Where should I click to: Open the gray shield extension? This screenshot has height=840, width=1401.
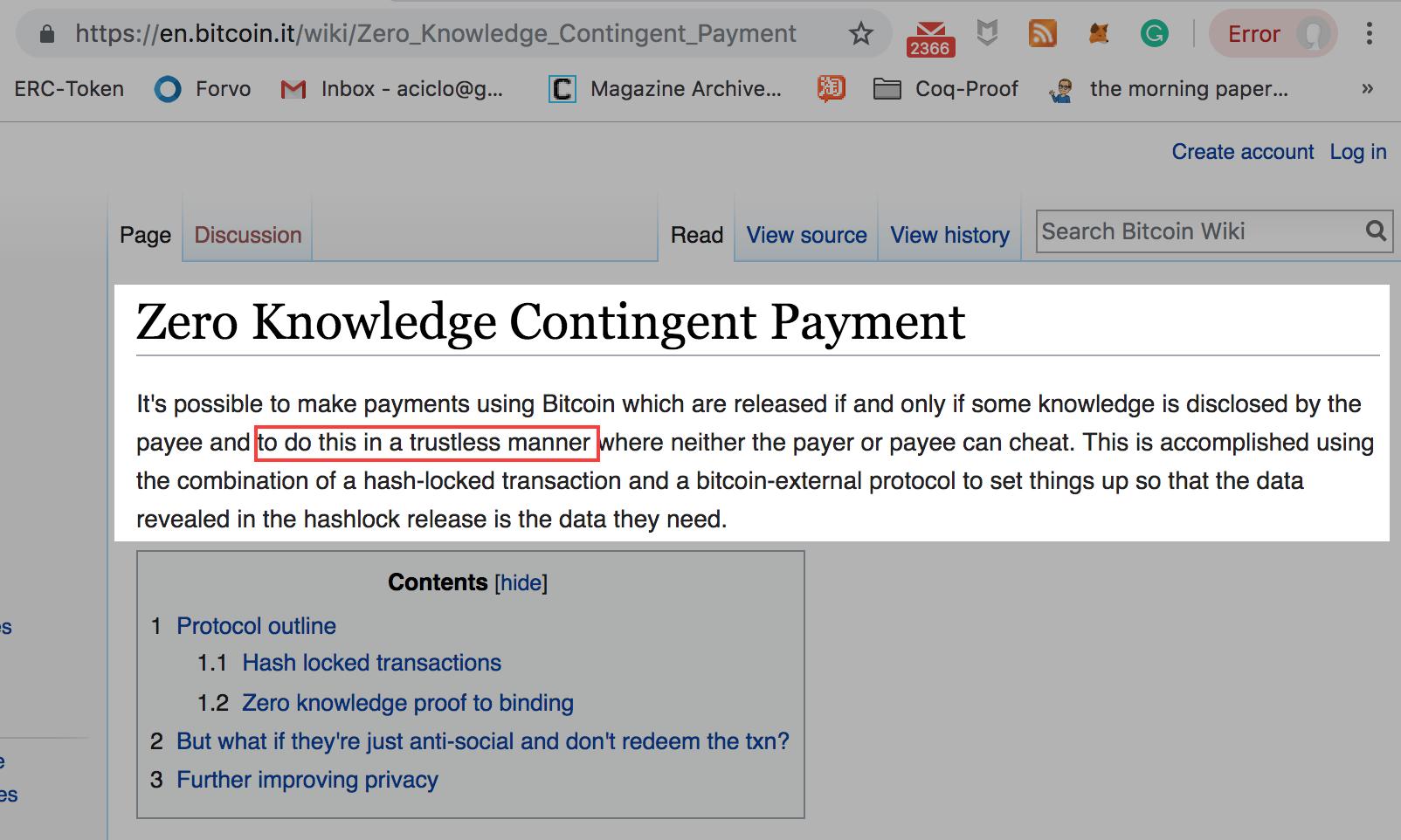987,34
